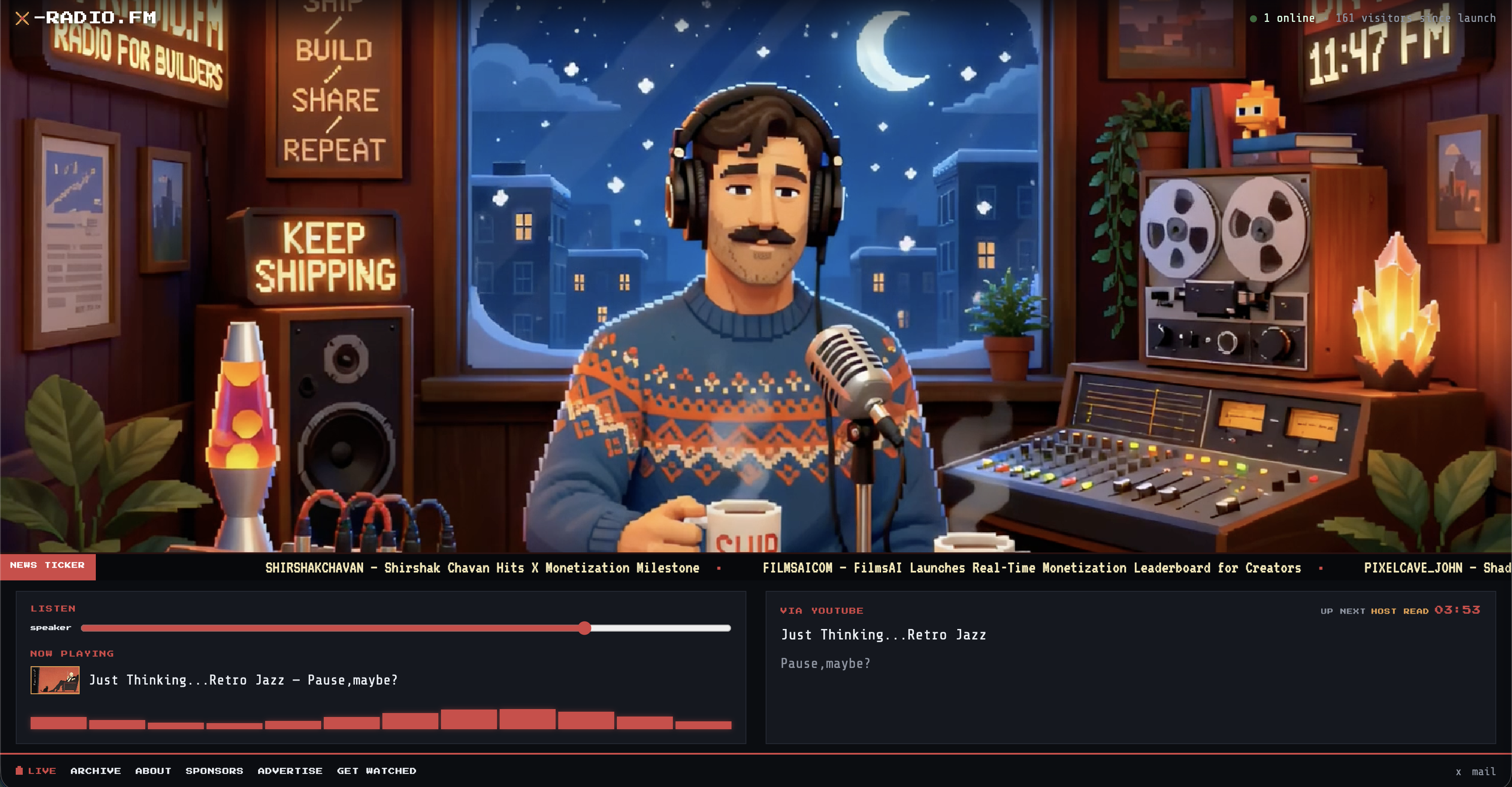
Task: Click "161 visitors since launch" counter
Action: point(1415,18)
